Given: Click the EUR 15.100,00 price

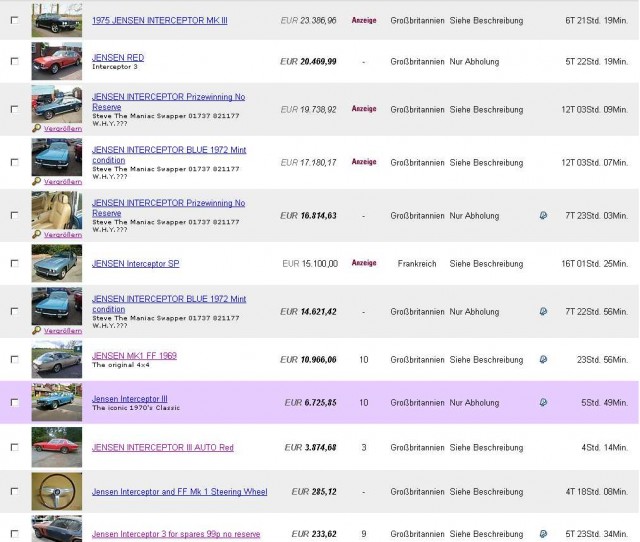Looking at the screenshot, I should 310,264.
